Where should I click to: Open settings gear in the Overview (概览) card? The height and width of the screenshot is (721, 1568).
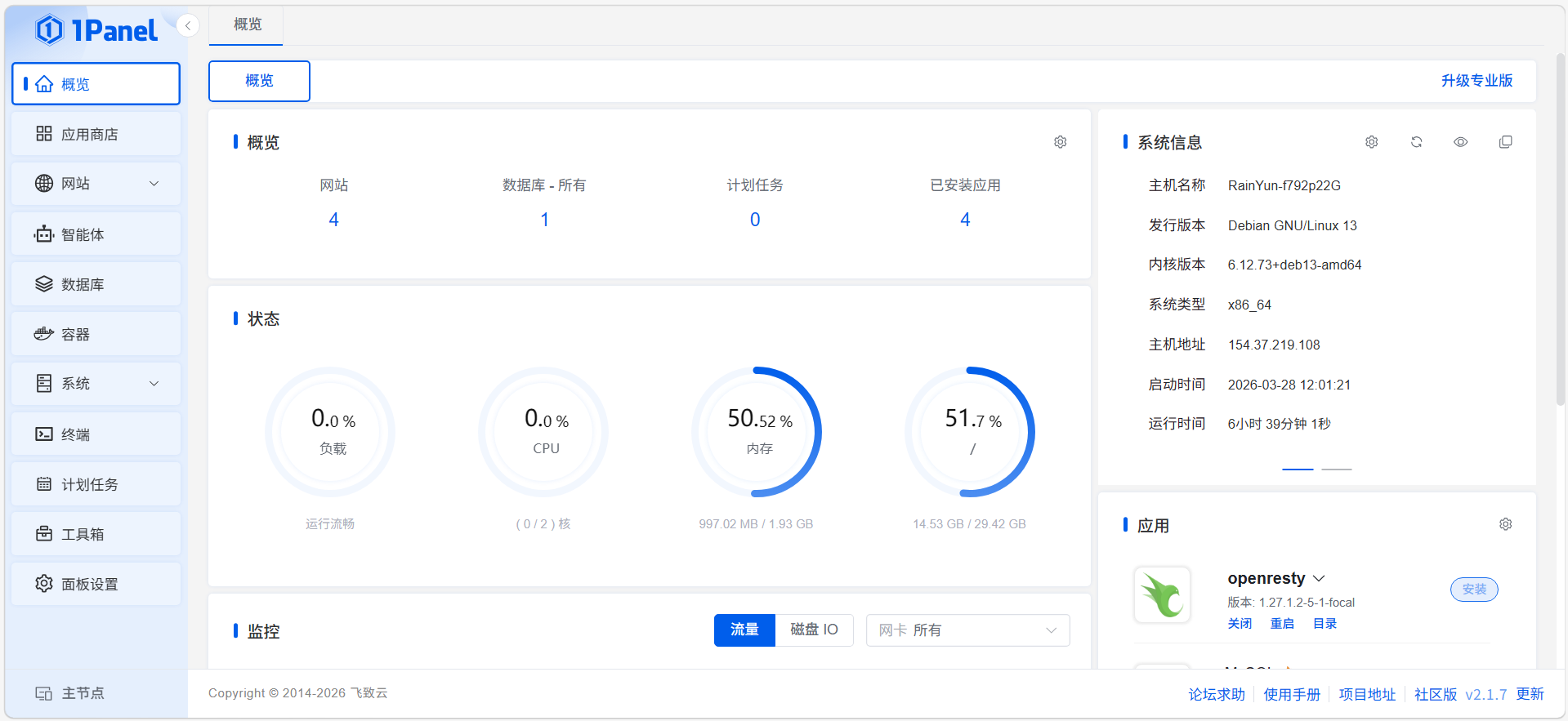1060,142
